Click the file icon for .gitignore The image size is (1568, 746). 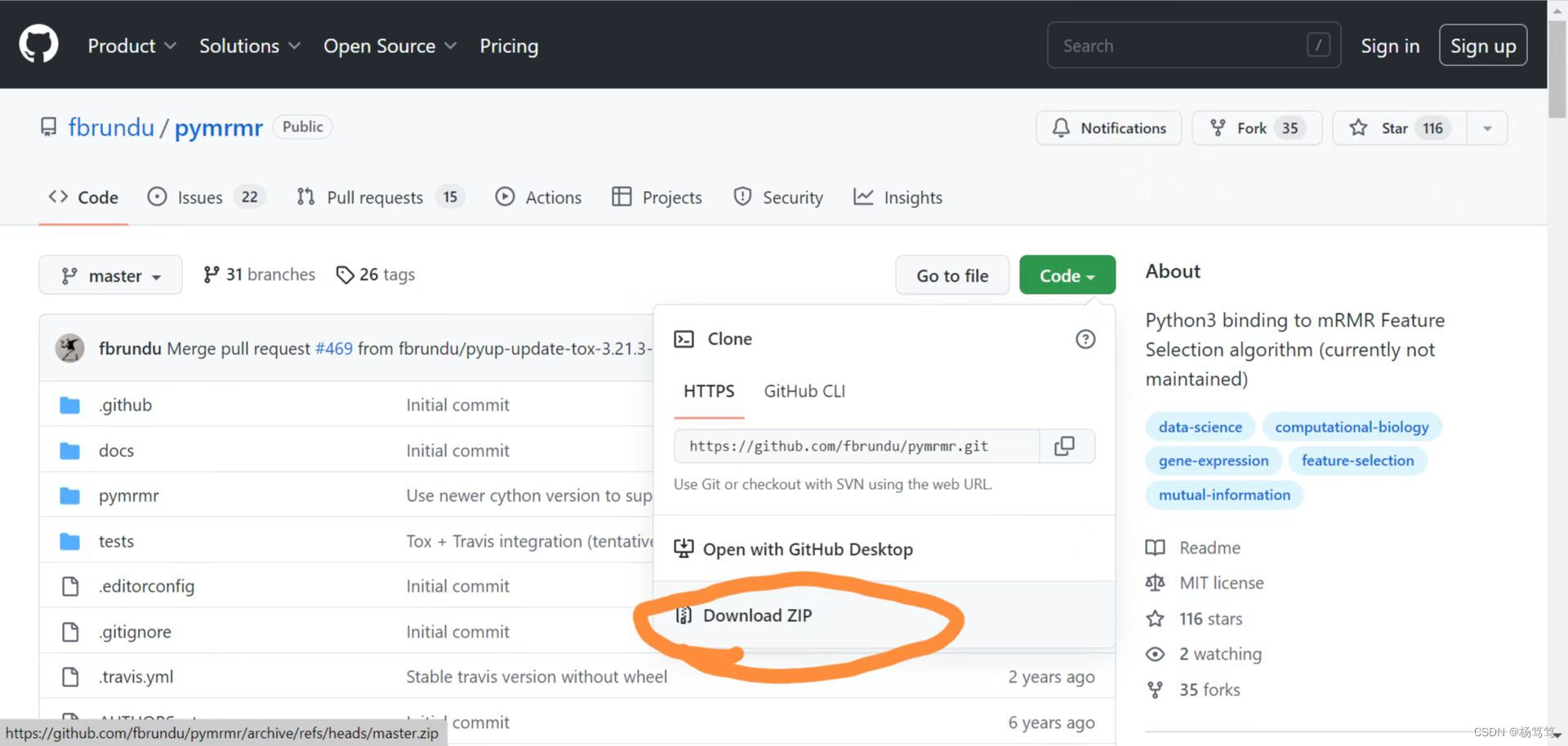pyautogui.click(x=70, y=632)
